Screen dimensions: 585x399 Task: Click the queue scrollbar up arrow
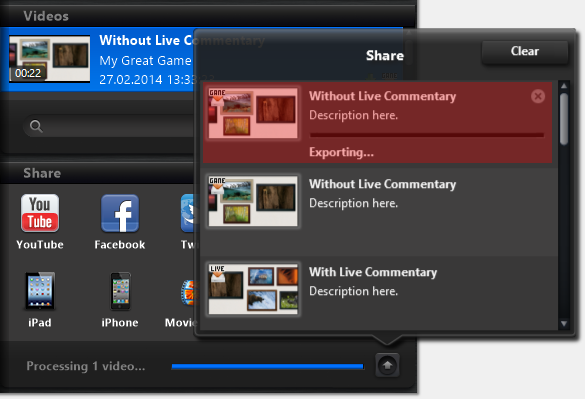click(564, 86)
